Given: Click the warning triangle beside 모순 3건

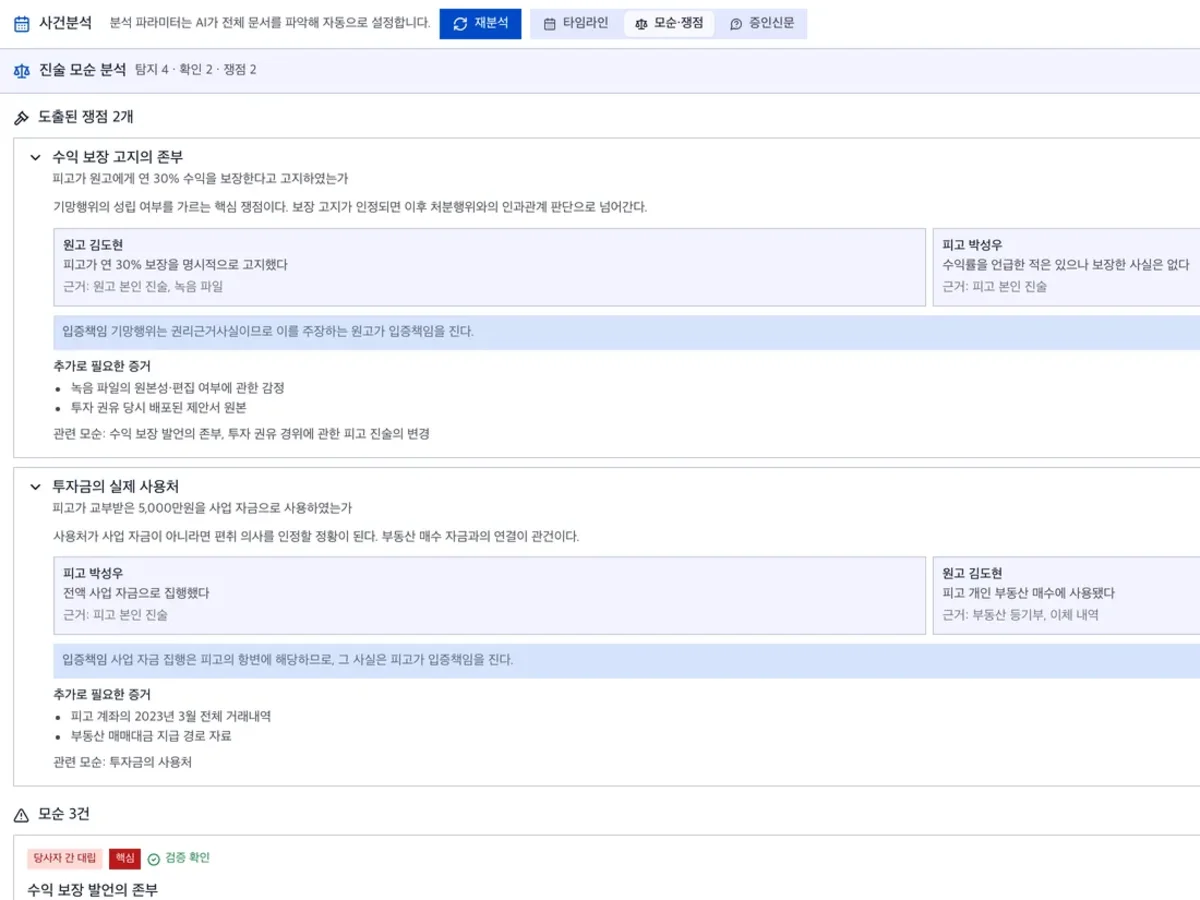Looking at the screenshot, I should point(21,815).
